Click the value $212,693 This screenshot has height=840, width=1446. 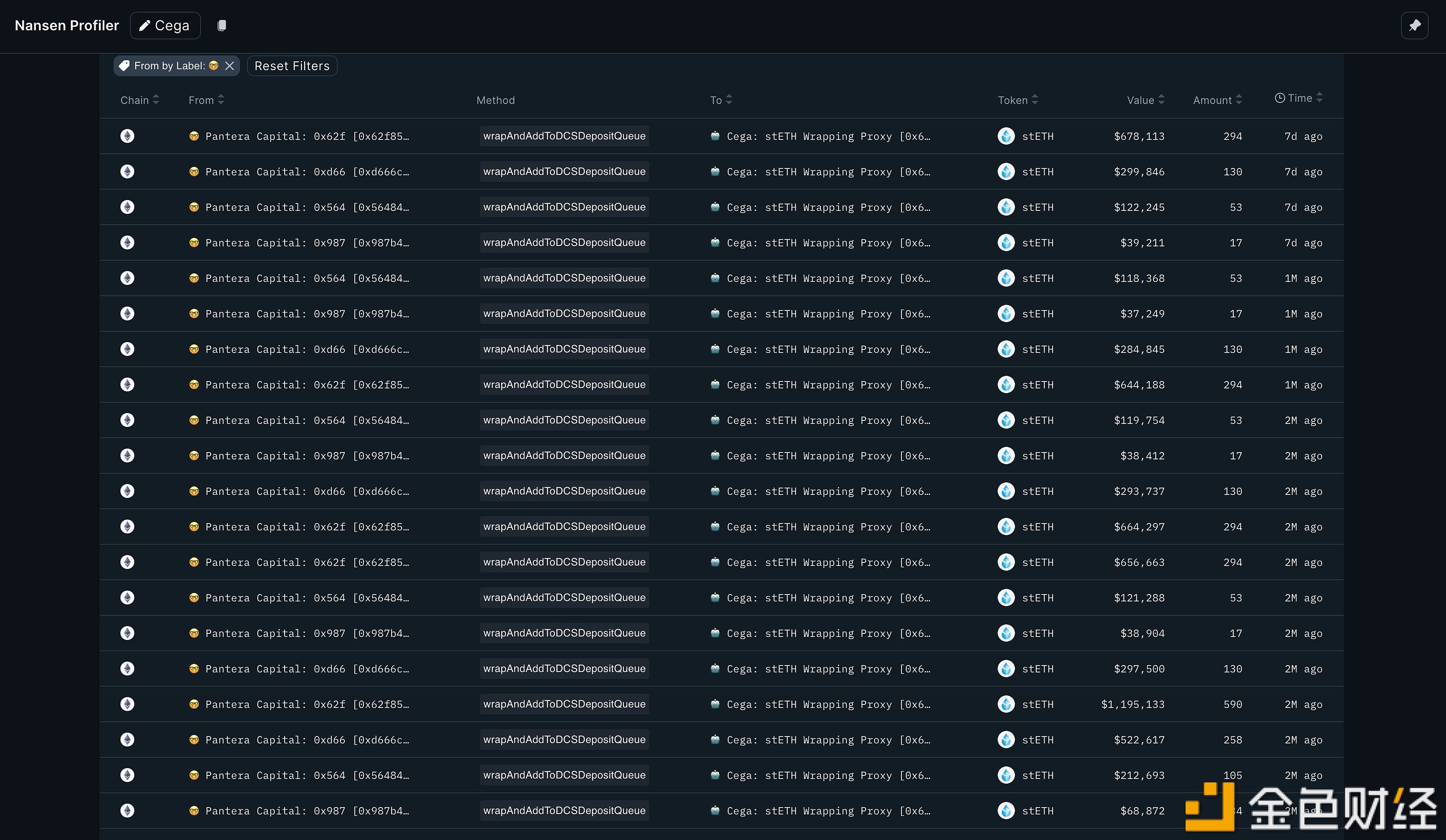1139,776
